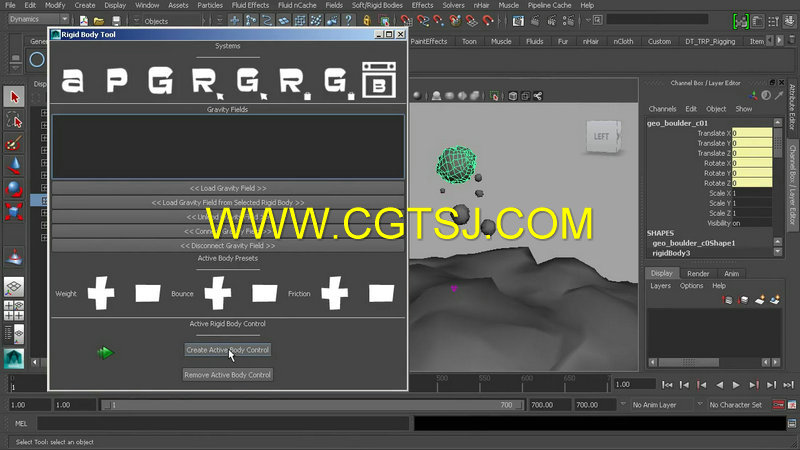Click the current time field showing 1.00
Image resolution: width=800 pixels, height=450 pixels.
click(x=634, y=384)
